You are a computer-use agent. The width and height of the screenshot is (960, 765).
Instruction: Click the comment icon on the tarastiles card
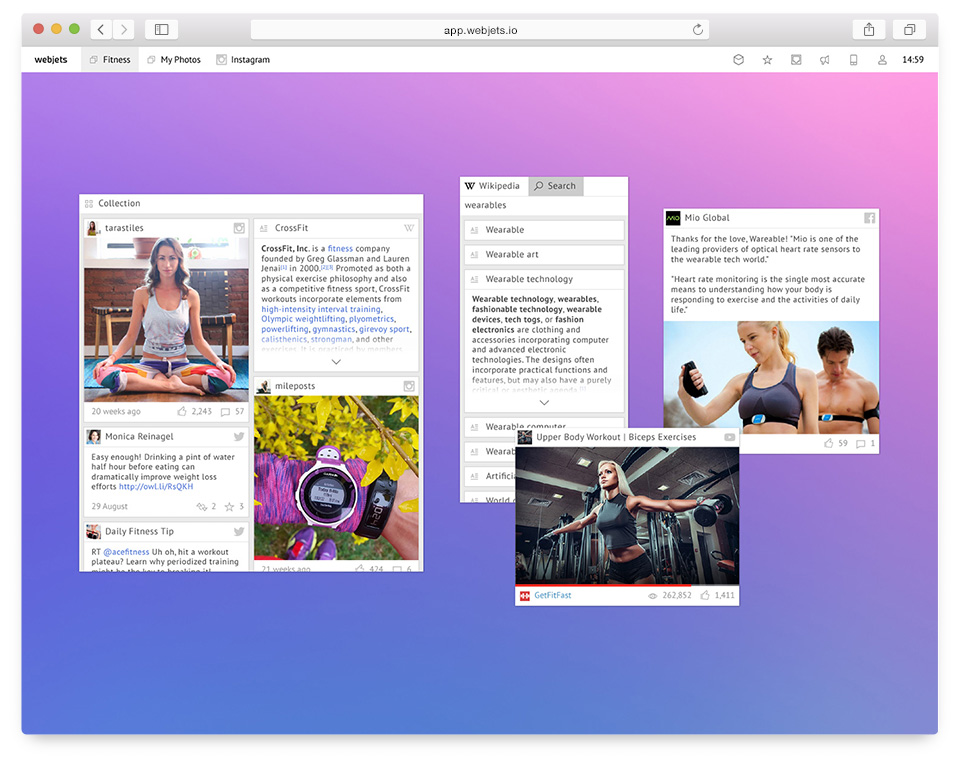(x=225, y=412)
